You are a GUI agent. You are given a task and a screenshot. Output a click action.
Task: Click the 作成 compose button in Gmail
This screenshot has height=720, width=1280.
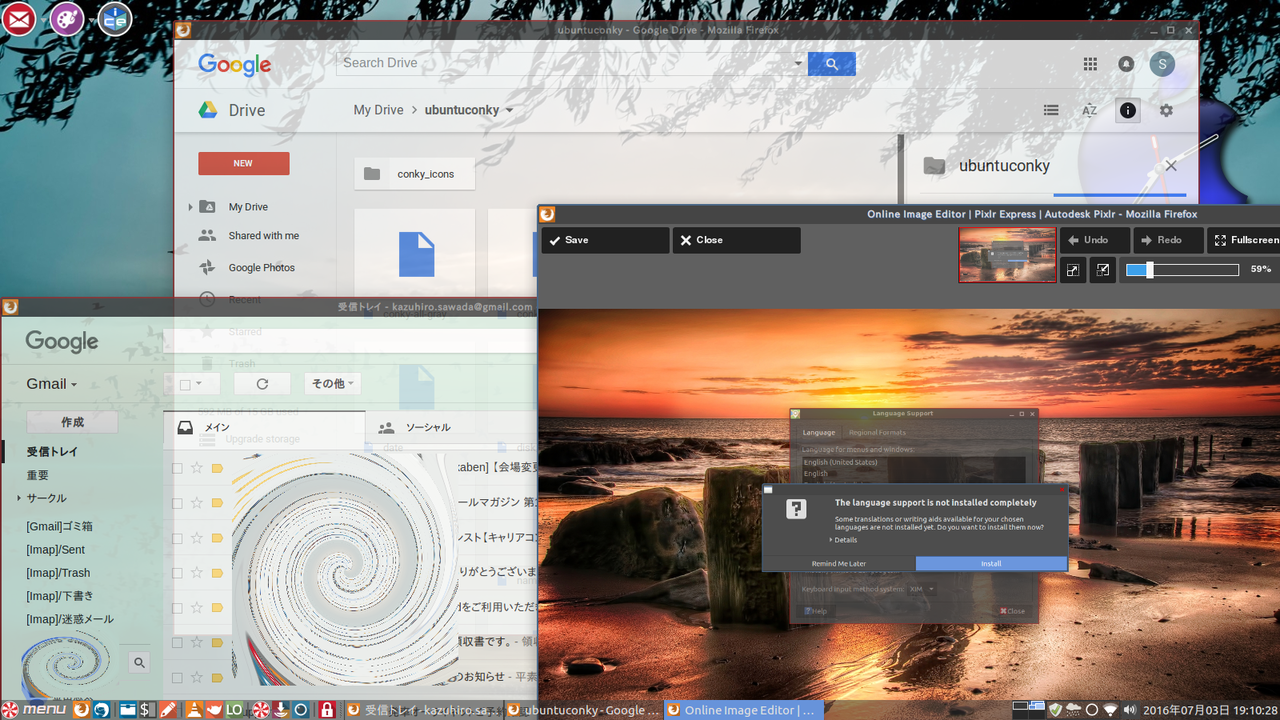[x=72, y=422]
